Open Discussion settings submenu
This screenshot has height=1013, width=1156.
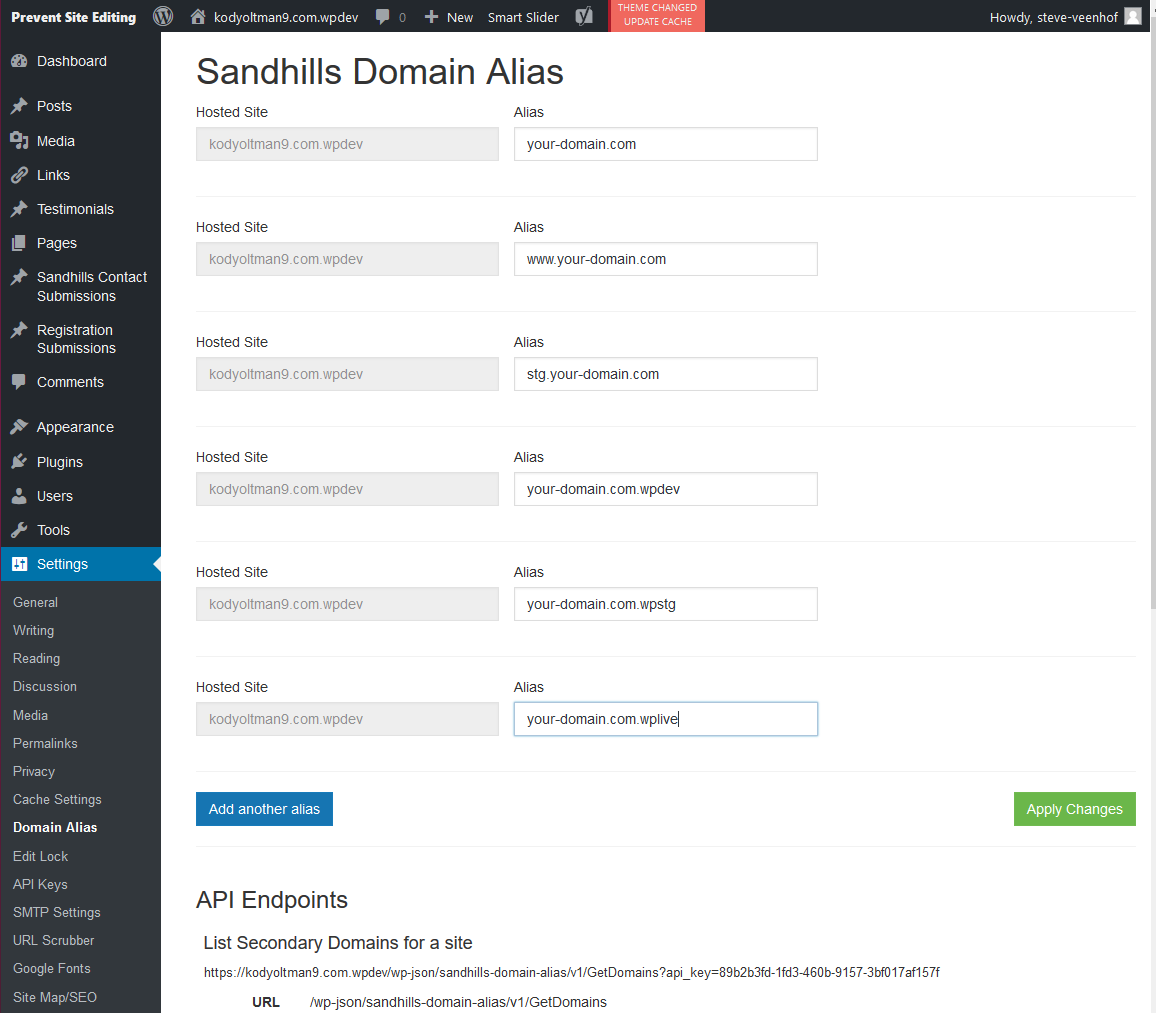click(x=44, y=686)
